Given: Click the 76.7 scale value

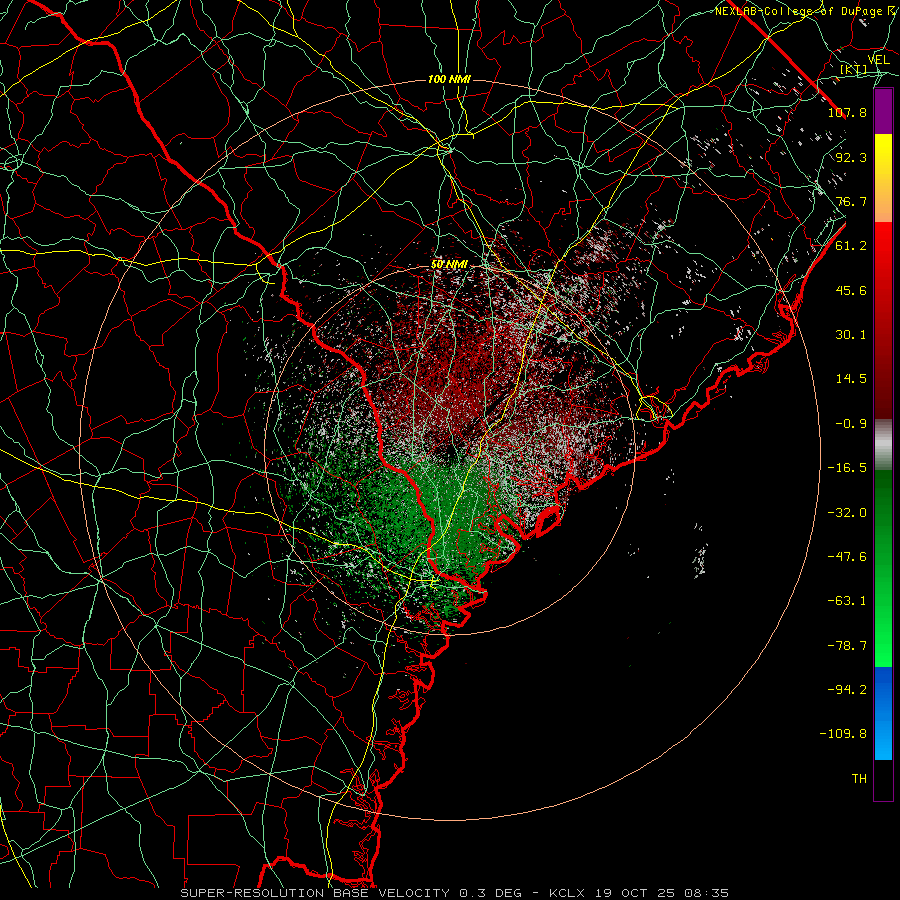Looking at the screenshot, I should 851,201.
